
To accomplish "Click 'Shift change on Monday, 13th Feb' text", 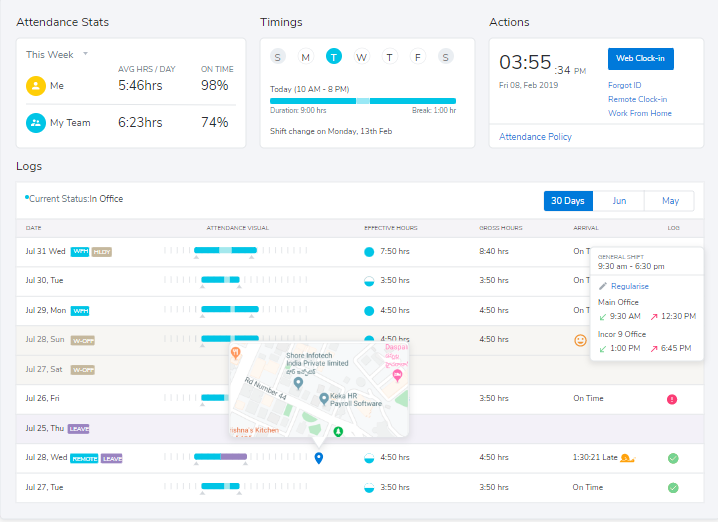I will coord(331,131).
